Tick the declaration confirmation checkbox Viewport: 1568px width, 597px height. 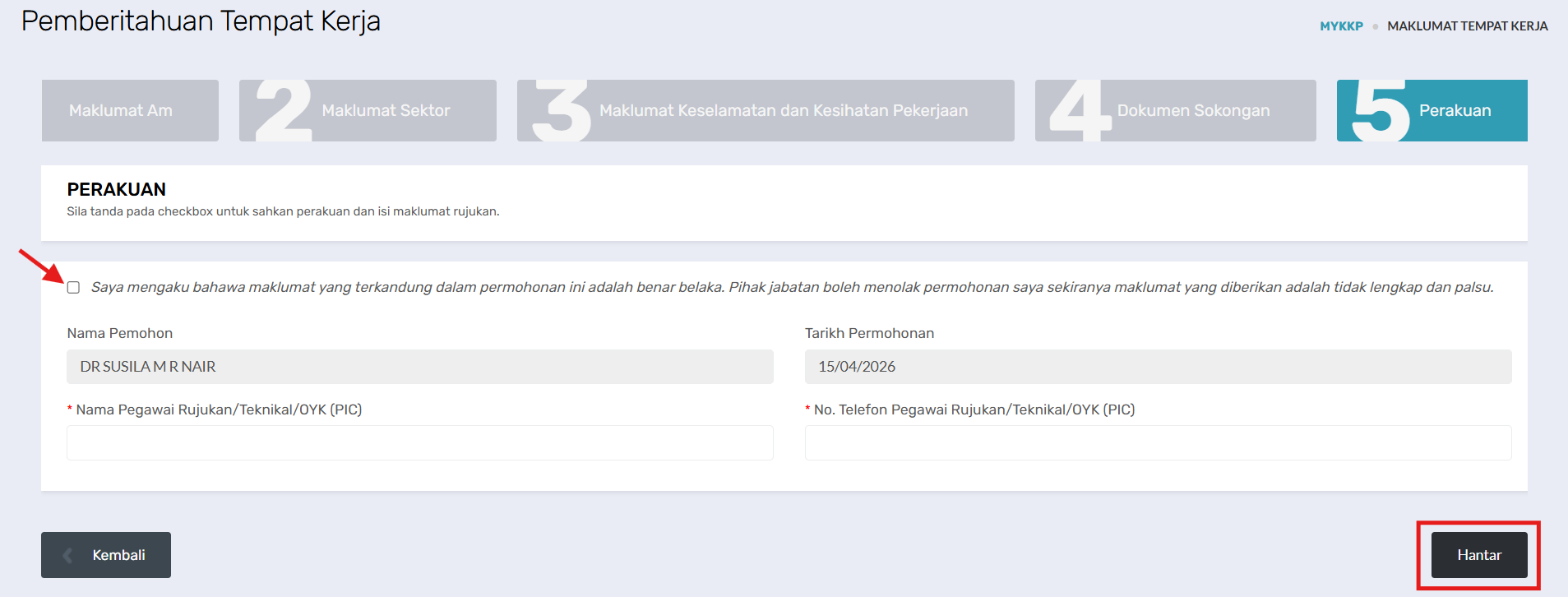click(74, 288)
